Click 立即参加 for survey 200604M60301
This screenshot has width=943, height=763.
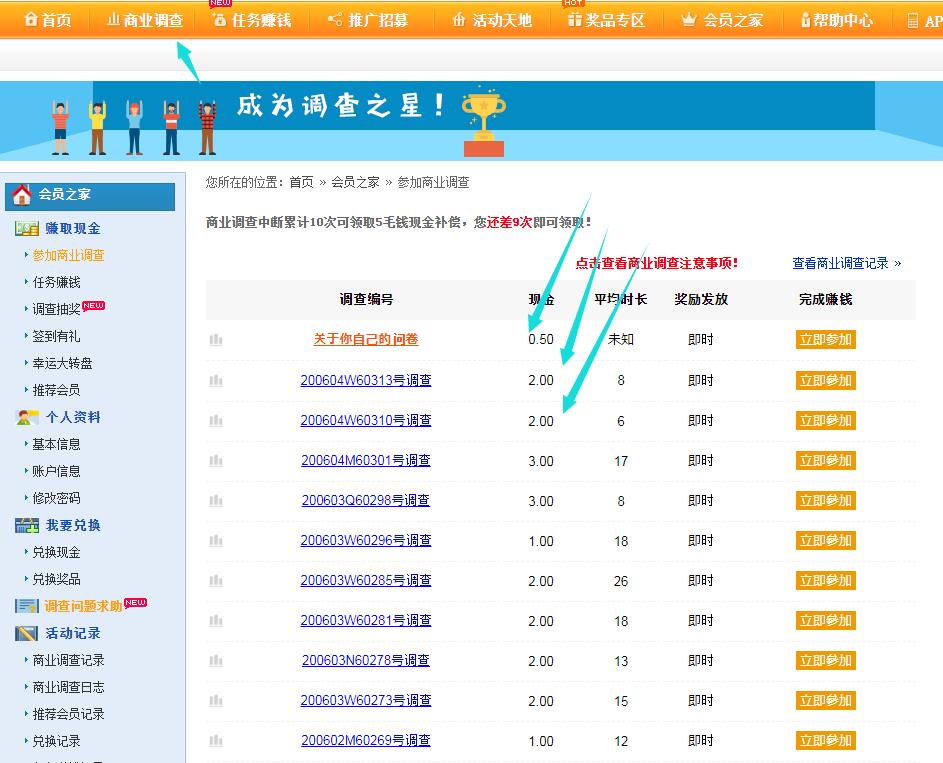pos(825,461)
